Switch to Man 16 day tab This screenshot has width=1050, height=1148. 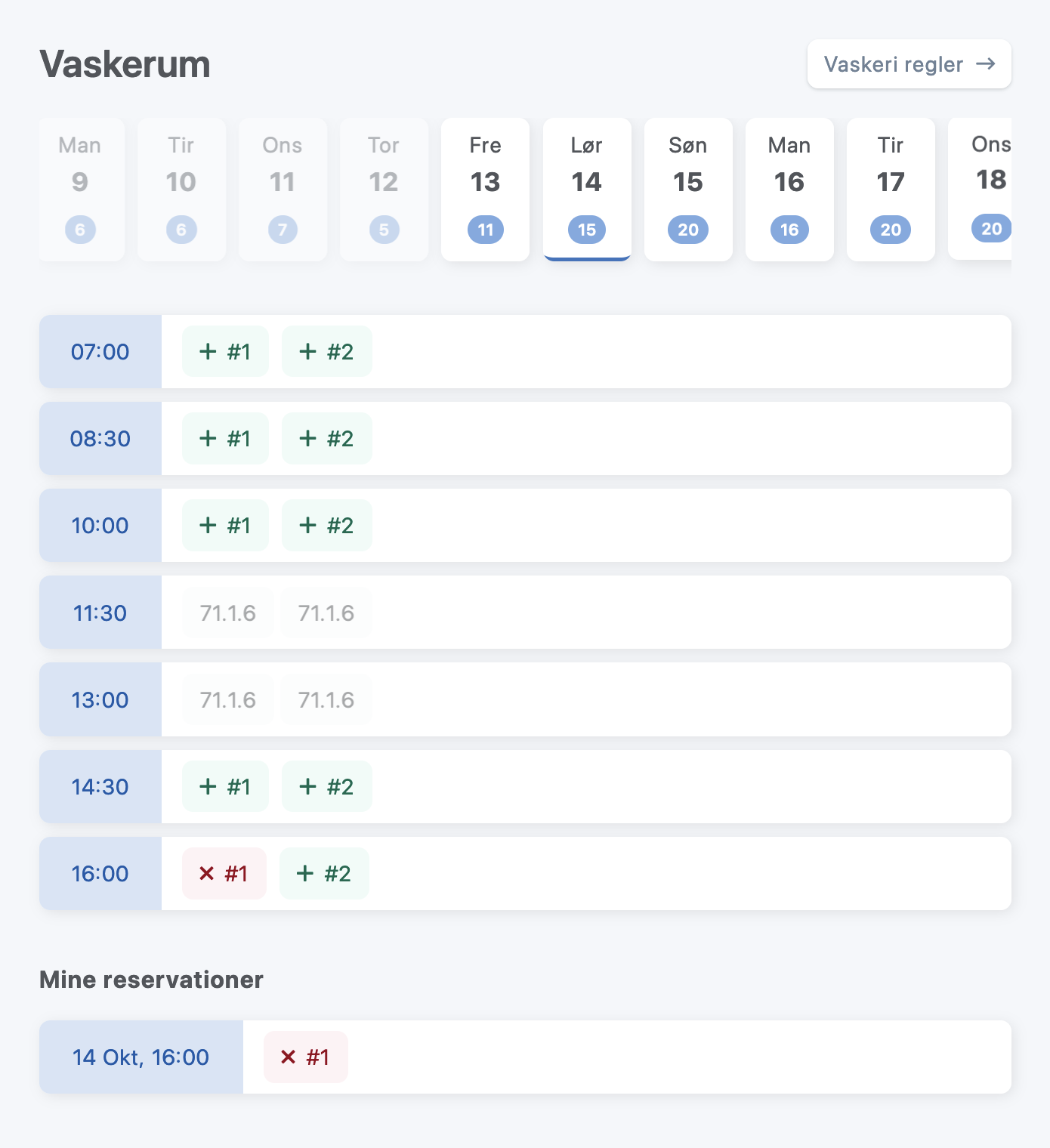click(x=789, y=189)
